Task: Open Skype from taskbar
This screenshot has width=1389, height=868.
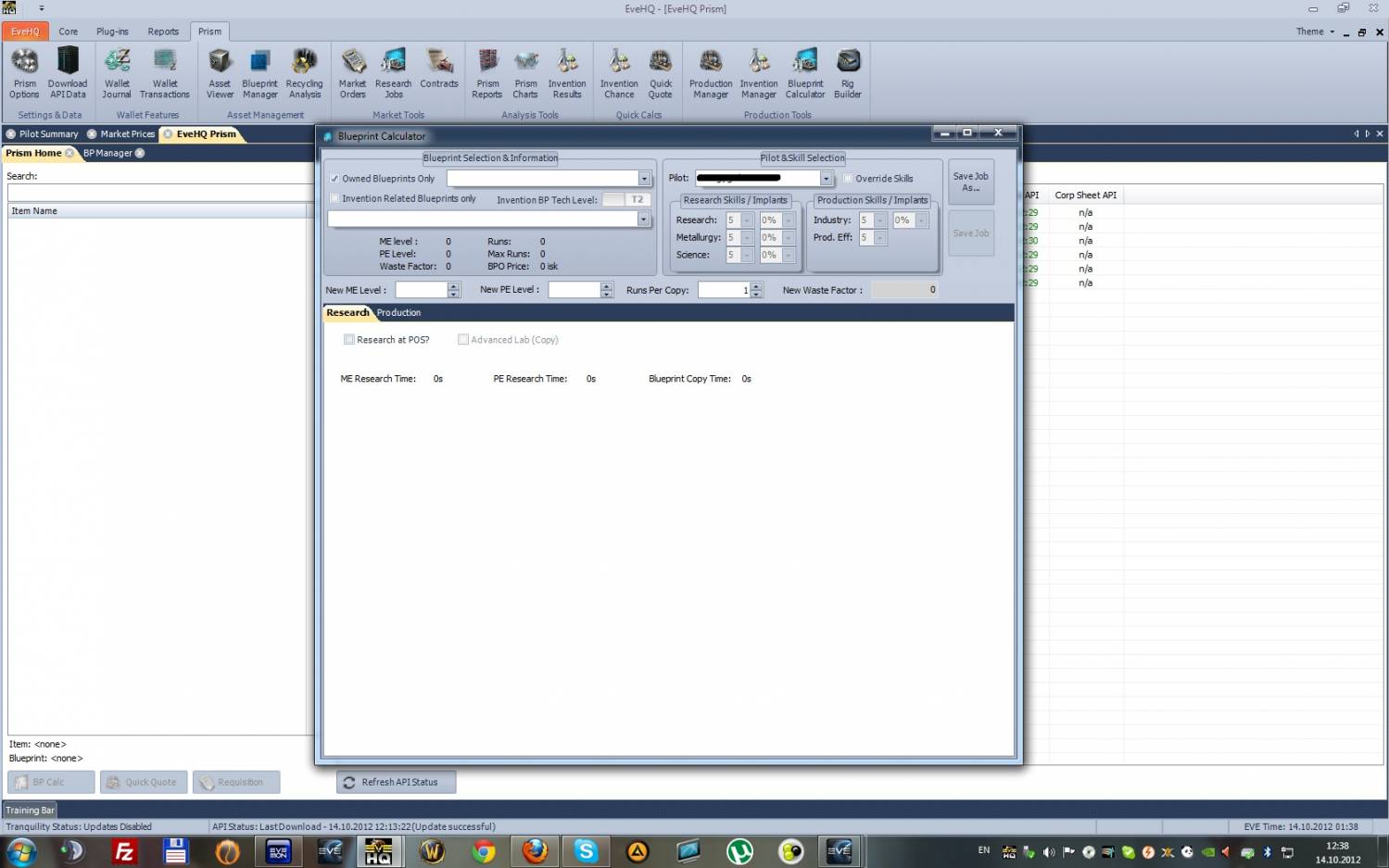Action: 586,851
